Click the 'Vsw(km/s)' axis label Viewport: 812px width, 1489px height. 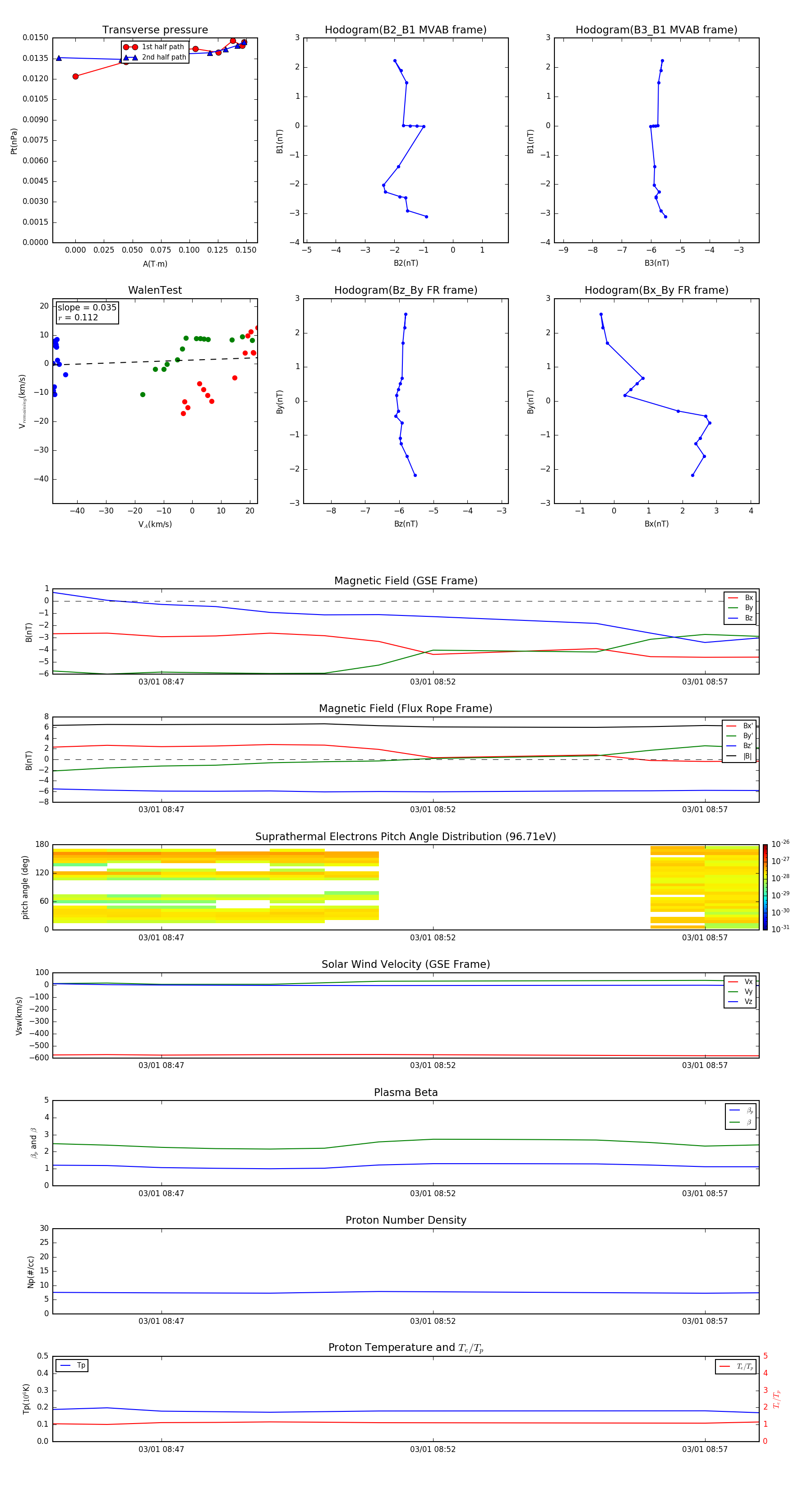19,1015
